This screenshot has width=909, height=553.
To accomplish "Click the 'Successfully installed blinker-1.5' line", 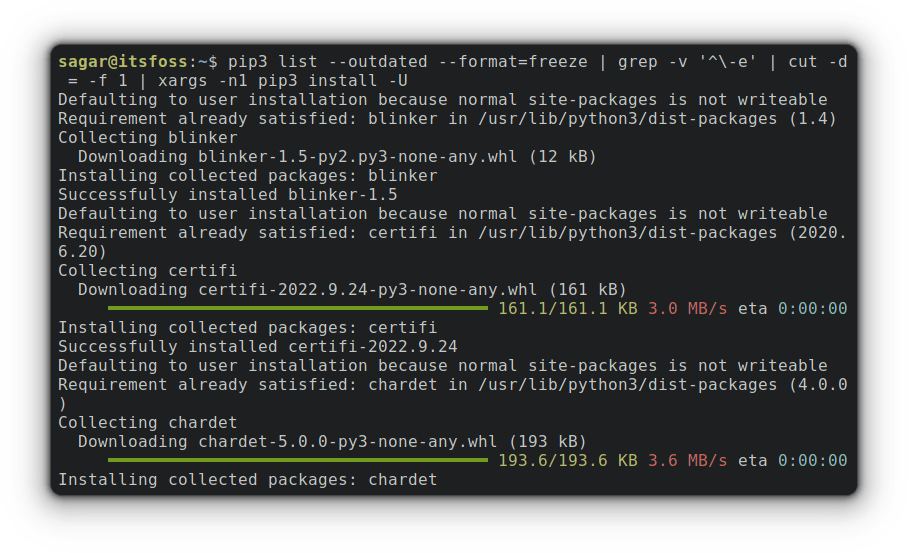I will click(x=227, y=195).
